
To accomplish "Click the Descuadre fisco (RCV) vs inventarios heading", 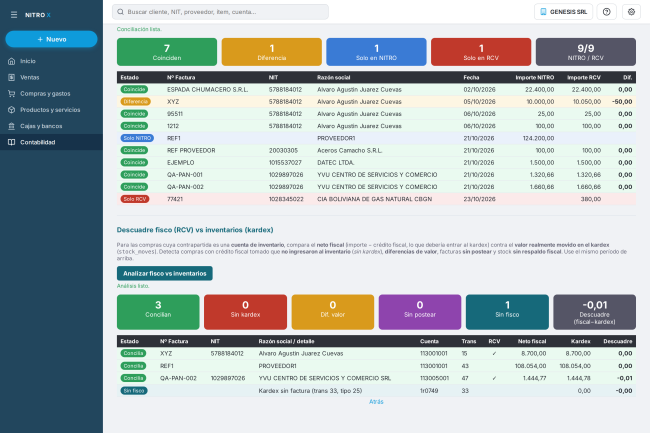I will tap(195, 230).
